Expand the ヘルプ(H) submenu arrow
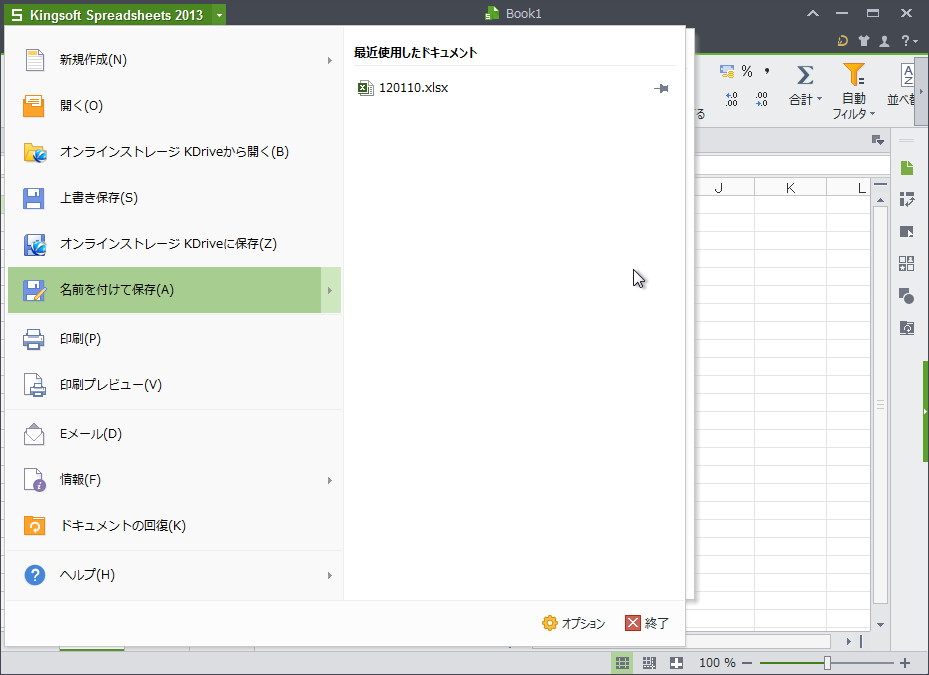Image resolution: width=929 pixels, height=675 pixels. pyautogui.click(x=330, y=576)
